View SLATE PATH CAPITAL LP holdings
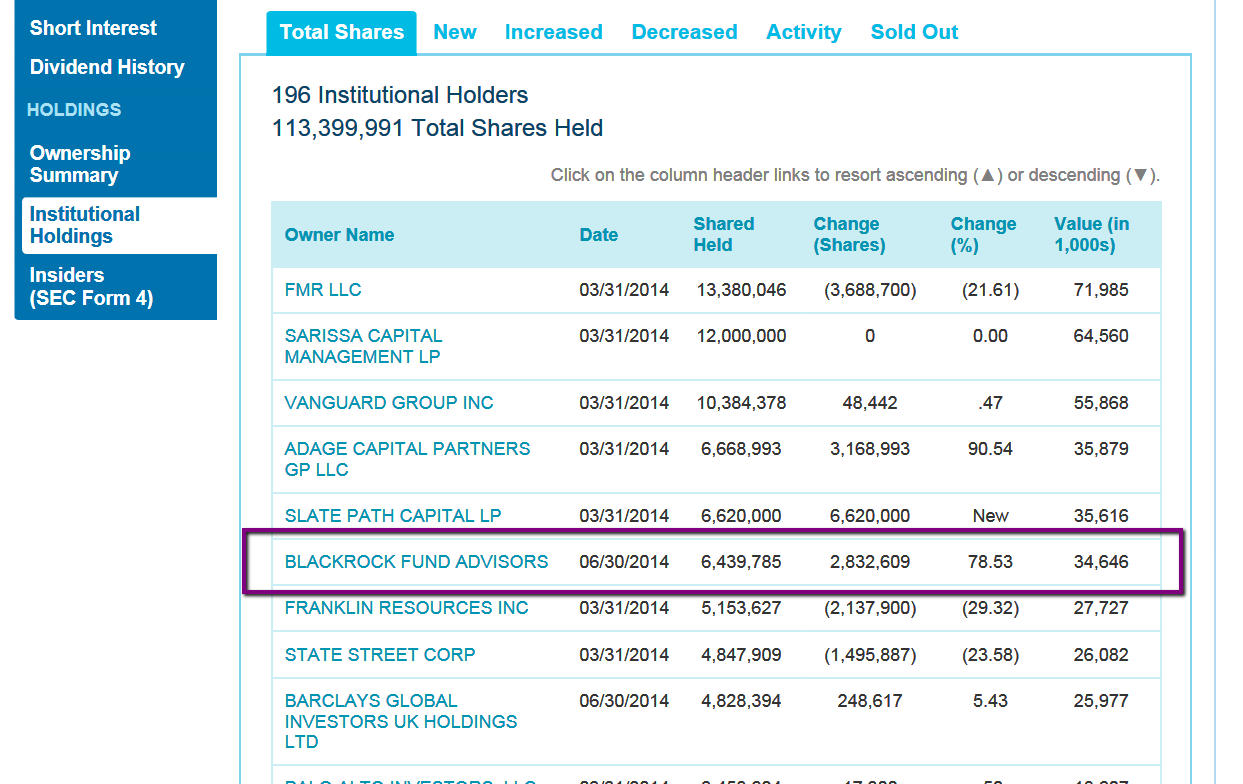 tap(393, 515)
